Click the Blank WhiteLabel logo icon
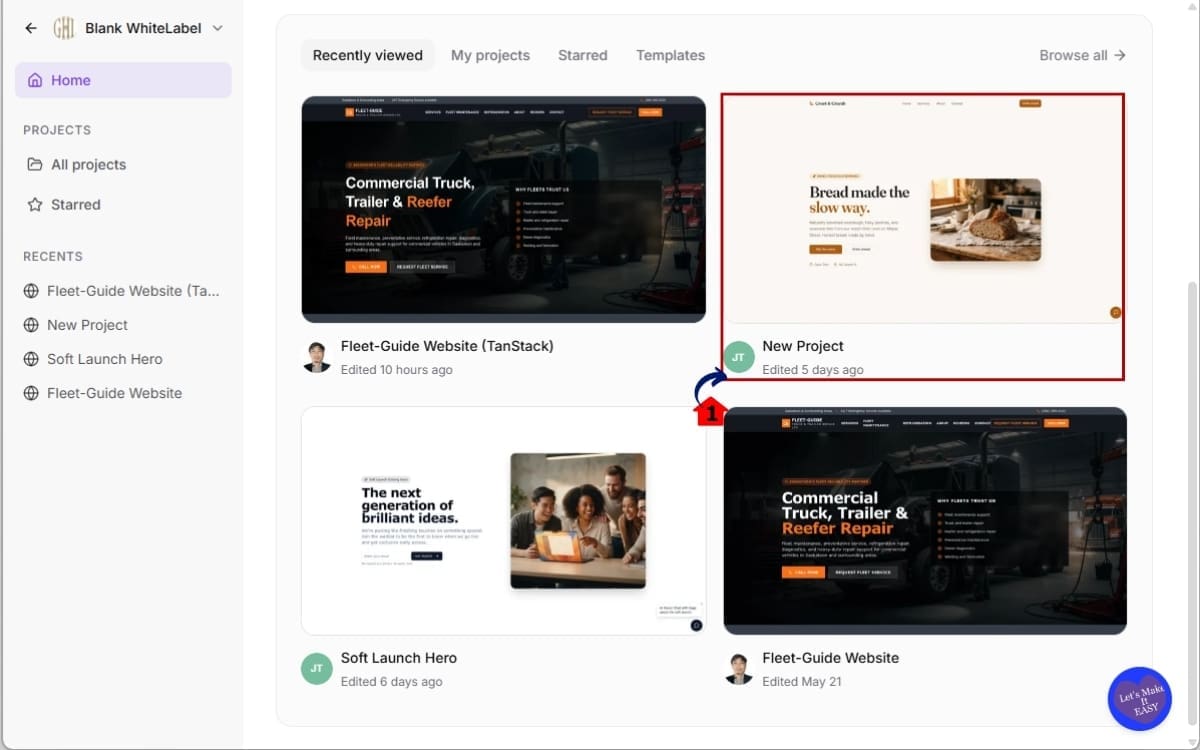Viewport: 1200px width, 750px height. [64, 28]
